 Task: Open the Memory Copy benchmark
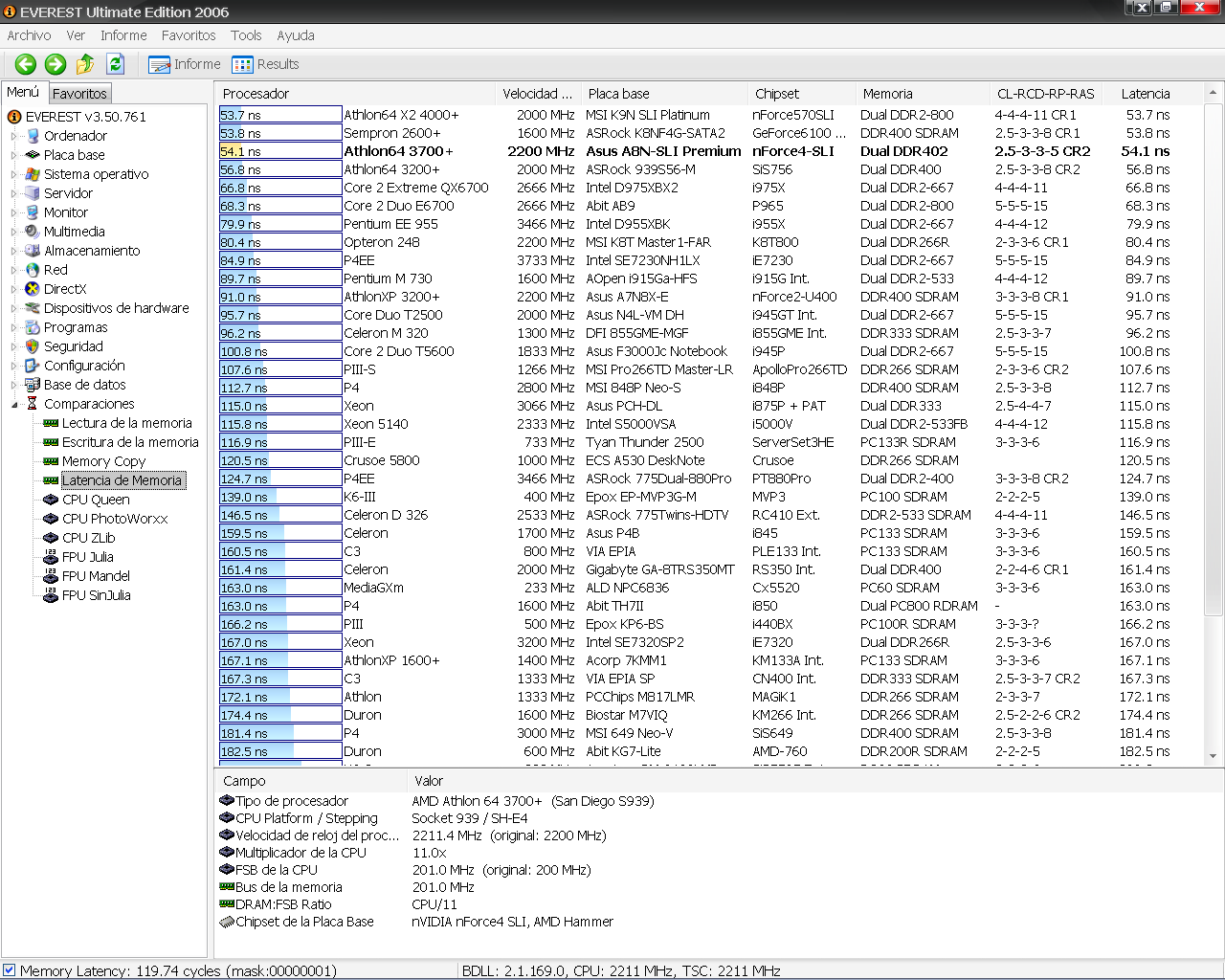104,461
